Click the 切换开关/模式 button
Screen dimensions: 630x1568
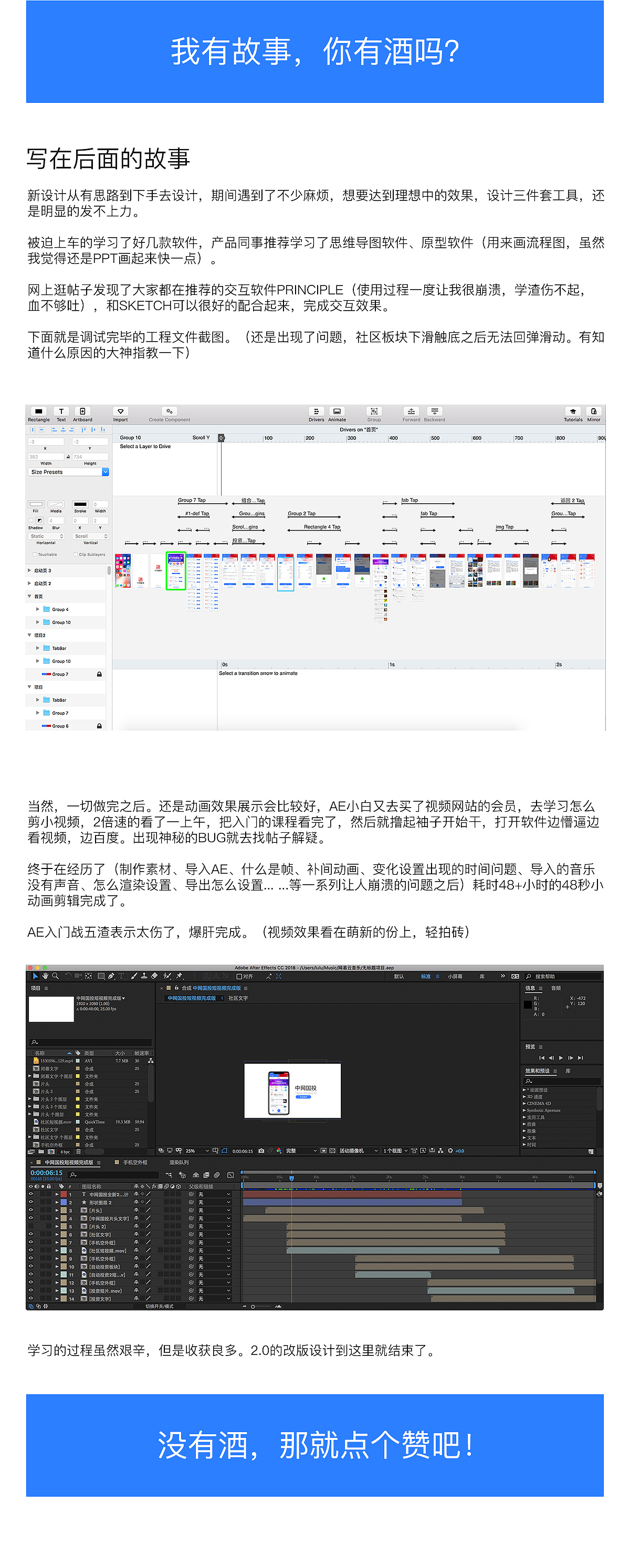coord(160,1306)
